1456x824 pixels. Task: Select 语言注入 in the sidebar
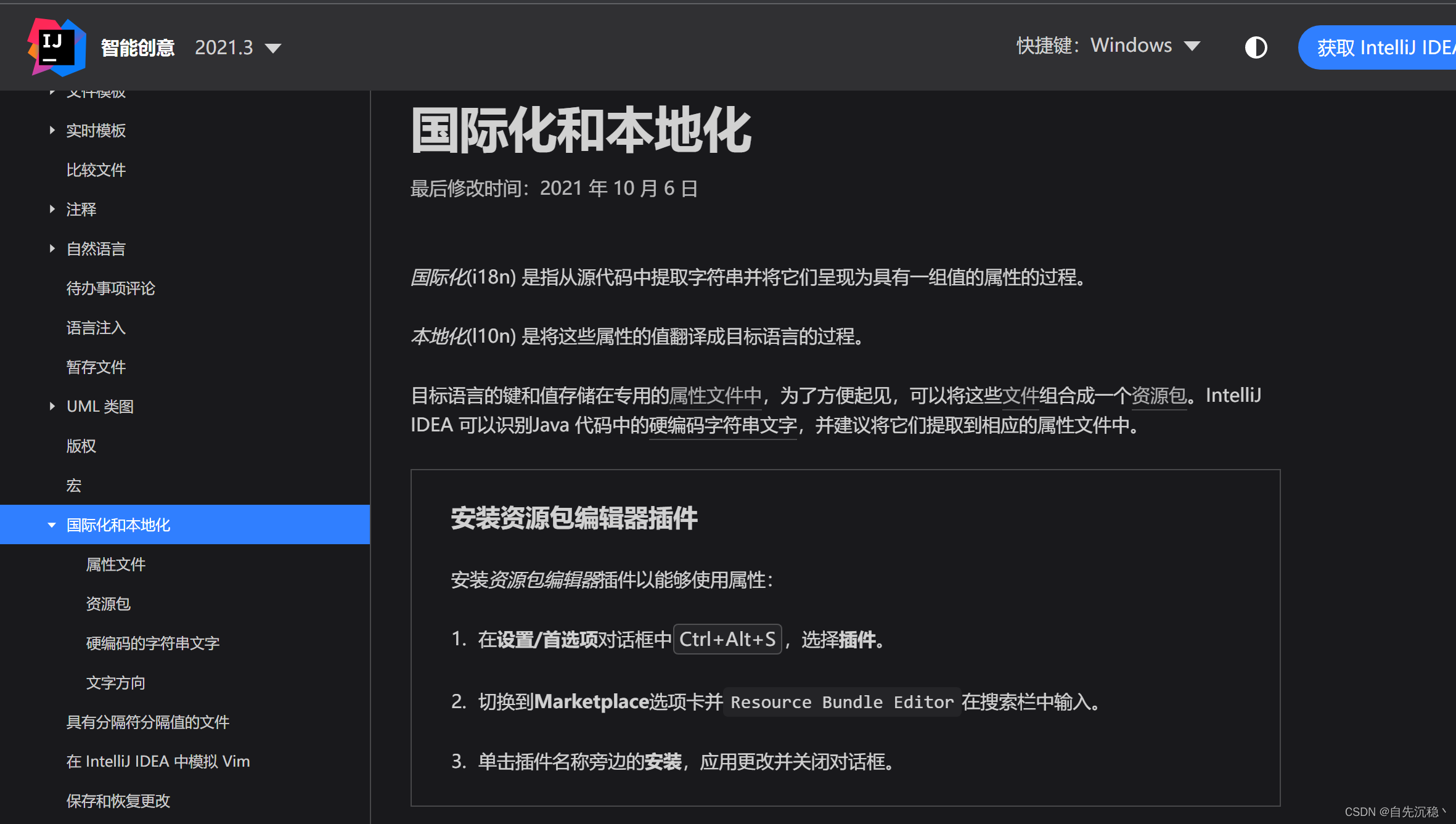pos(96,328)
